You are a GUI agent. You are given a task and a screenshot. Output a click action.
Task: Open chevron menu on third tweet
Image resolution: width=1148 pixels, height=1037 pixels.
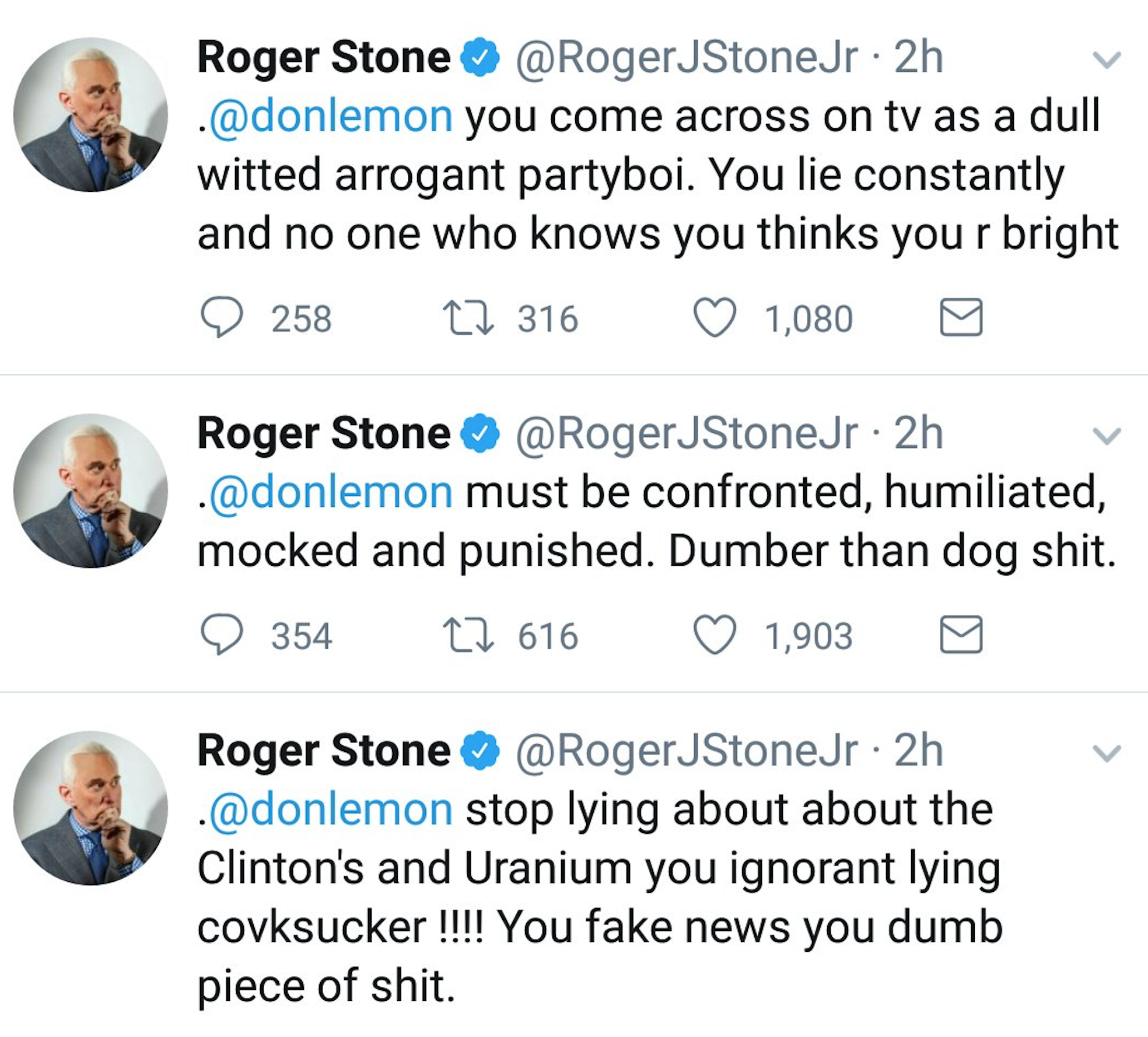(1107, 754)
